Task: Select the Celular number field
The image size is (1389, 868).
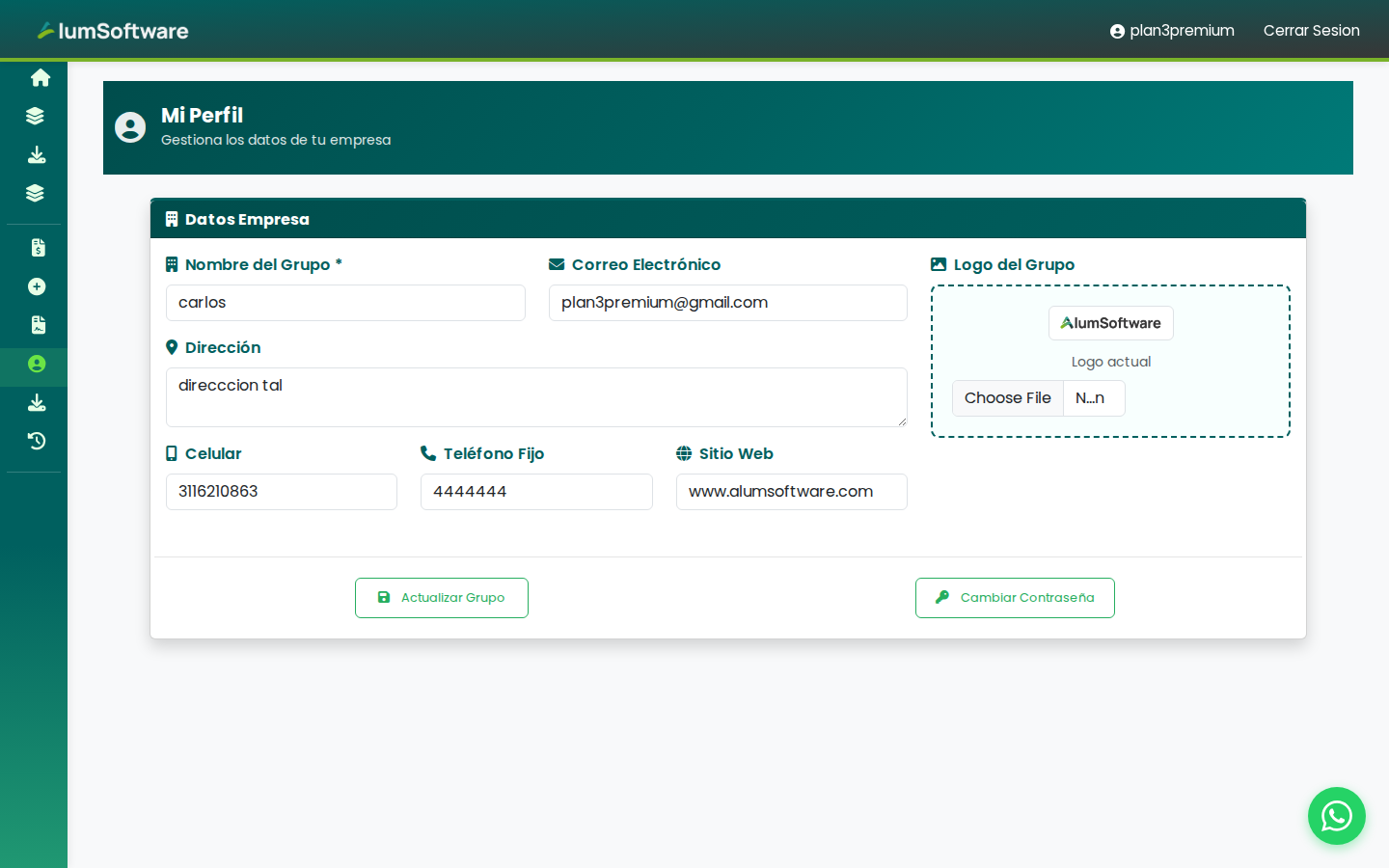Action: pos(281,492)
